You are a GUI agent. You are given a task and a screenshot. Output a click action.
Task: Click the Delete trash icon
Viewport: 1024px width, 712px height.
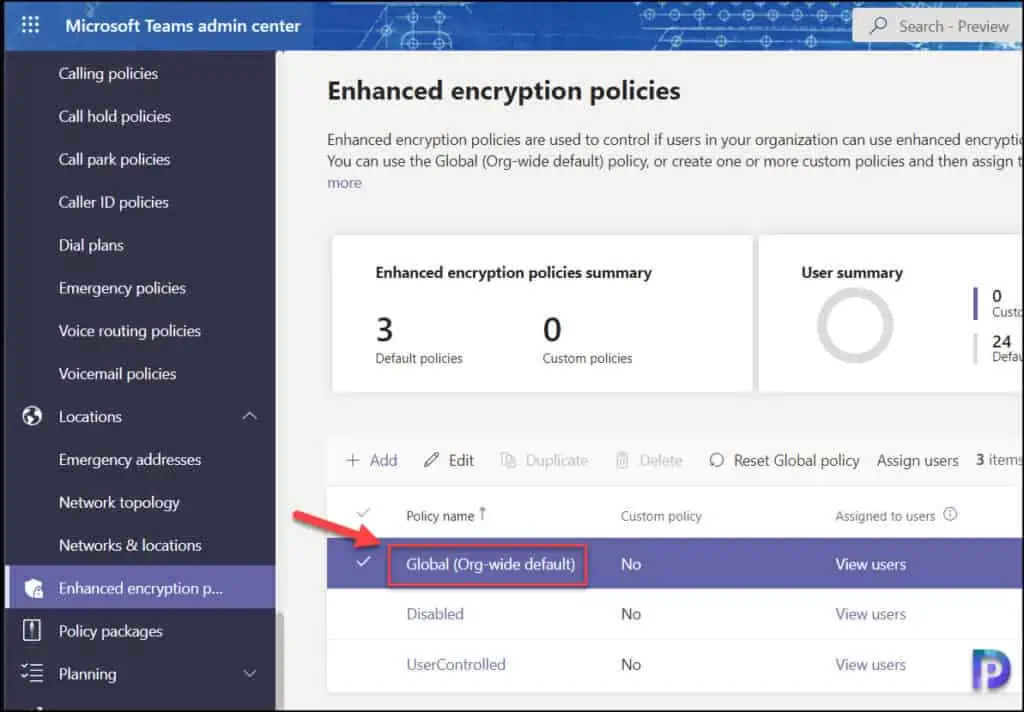(x=622, y=461)
